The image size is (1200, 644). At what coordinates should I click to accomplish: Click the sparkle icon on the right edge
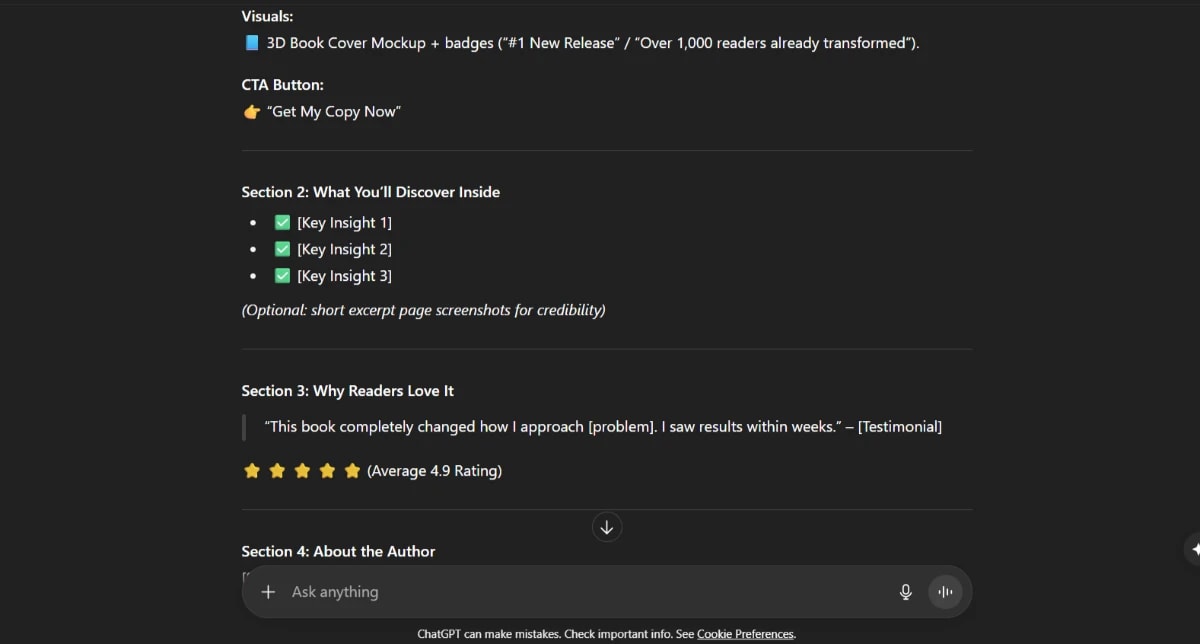pos(1194,549)
